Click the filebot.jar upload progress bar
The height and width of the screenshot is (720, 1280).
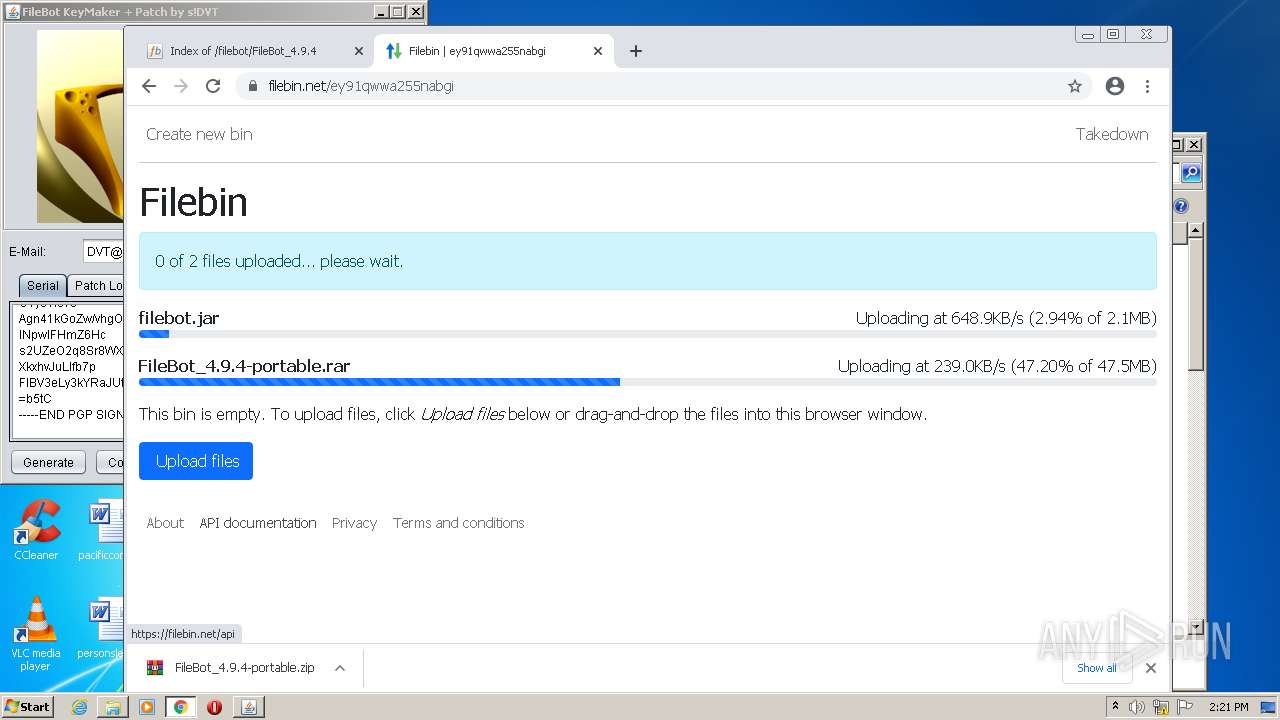[x=648, y=334]
